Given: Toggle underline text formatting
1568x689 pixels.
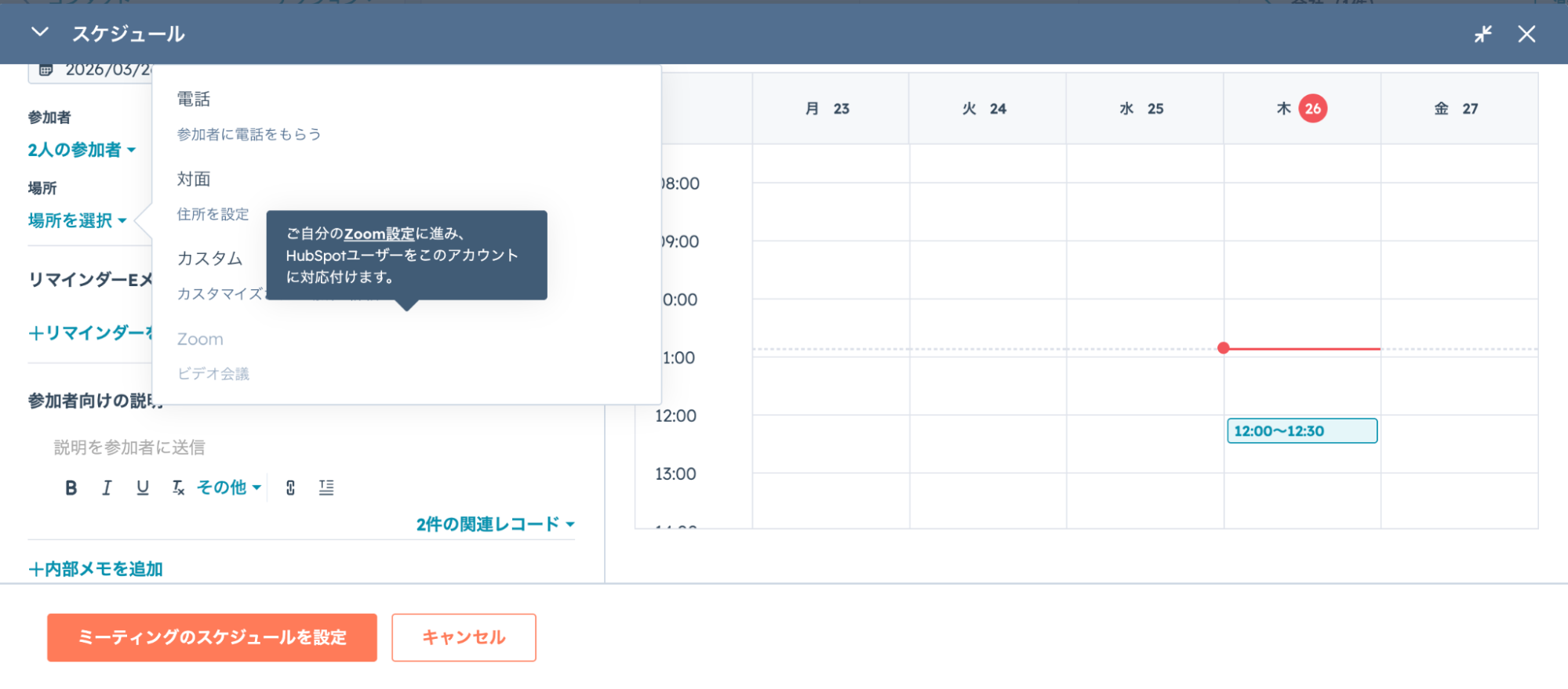Looking at the screenshot, I should (x=142, y=488).
